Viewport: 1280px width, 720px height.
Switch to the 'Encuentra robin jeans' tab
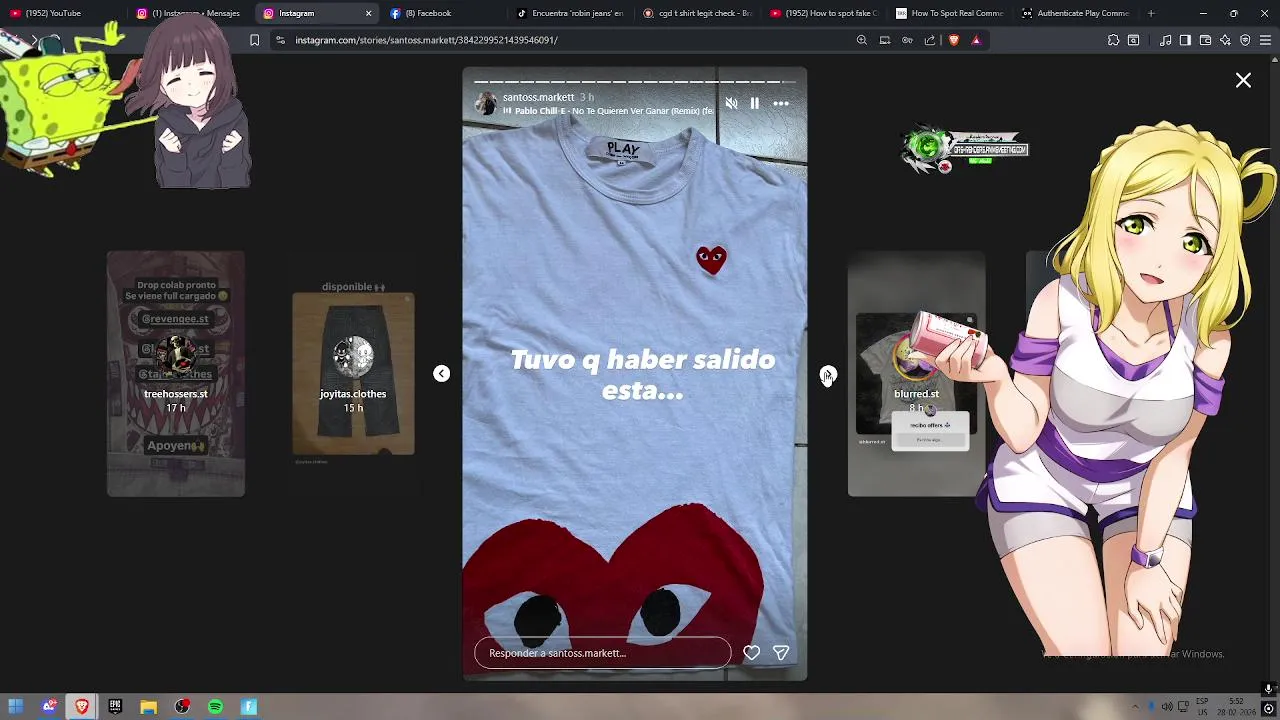click(x=570, y=13)
